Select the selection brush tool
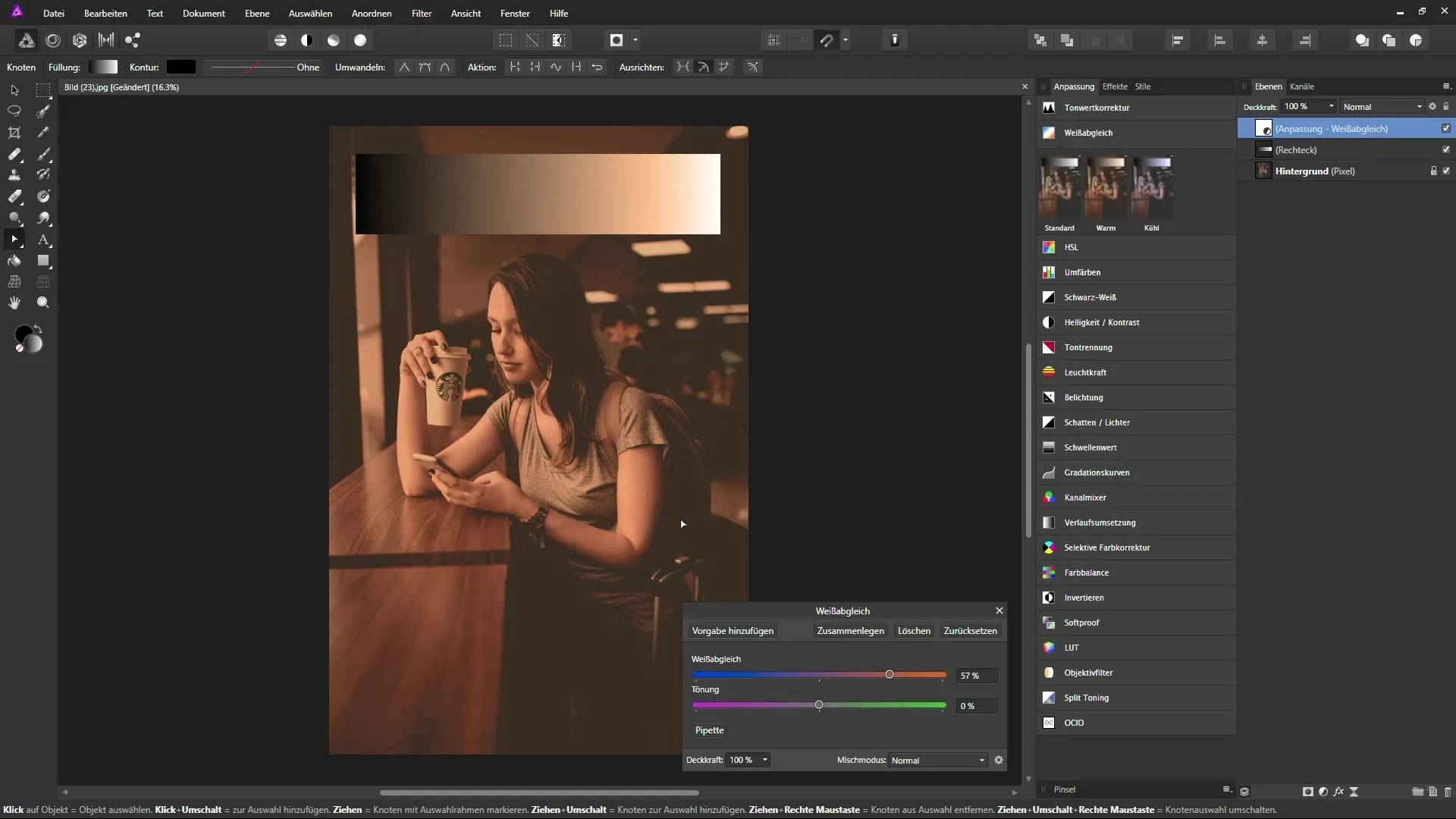 [x=43, y=111]
